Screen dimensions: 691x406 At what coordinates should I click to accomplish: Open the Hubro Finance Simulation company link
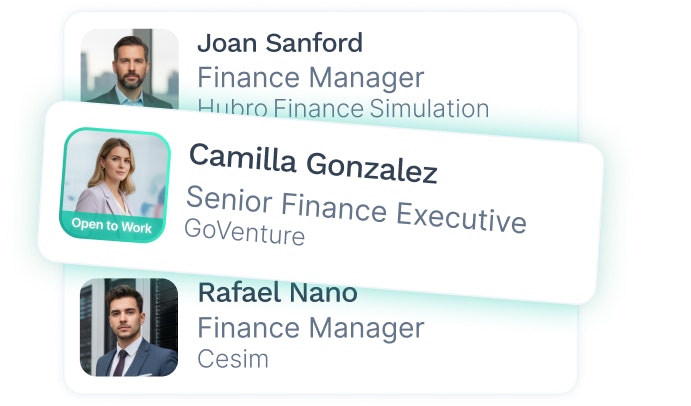pos(342,108)
